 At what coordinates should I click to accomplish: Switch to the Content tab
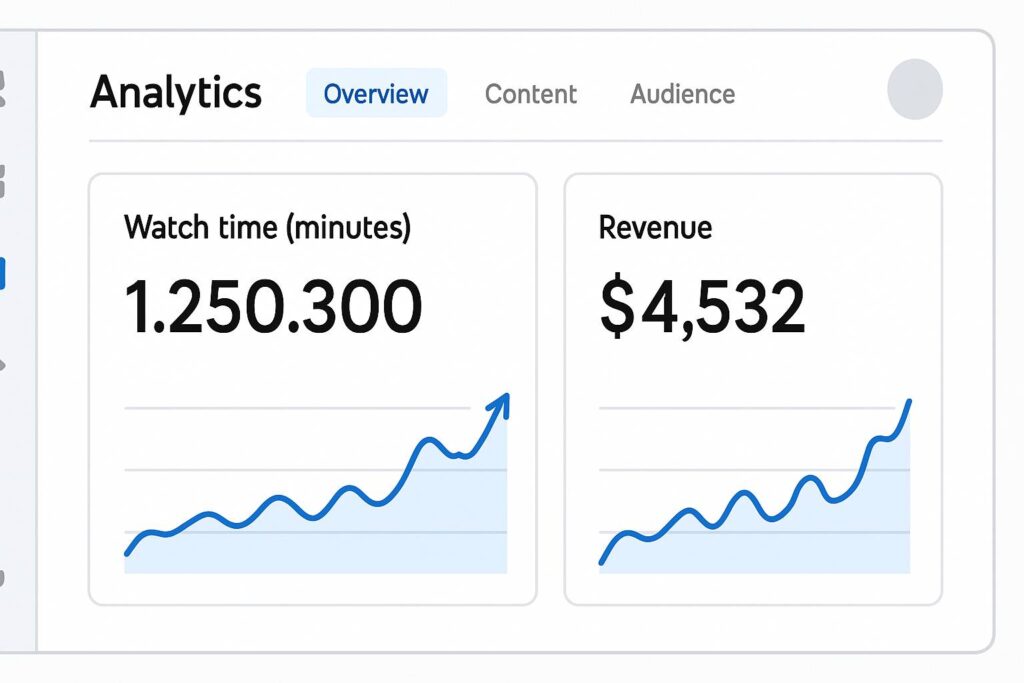coord(531,94)
